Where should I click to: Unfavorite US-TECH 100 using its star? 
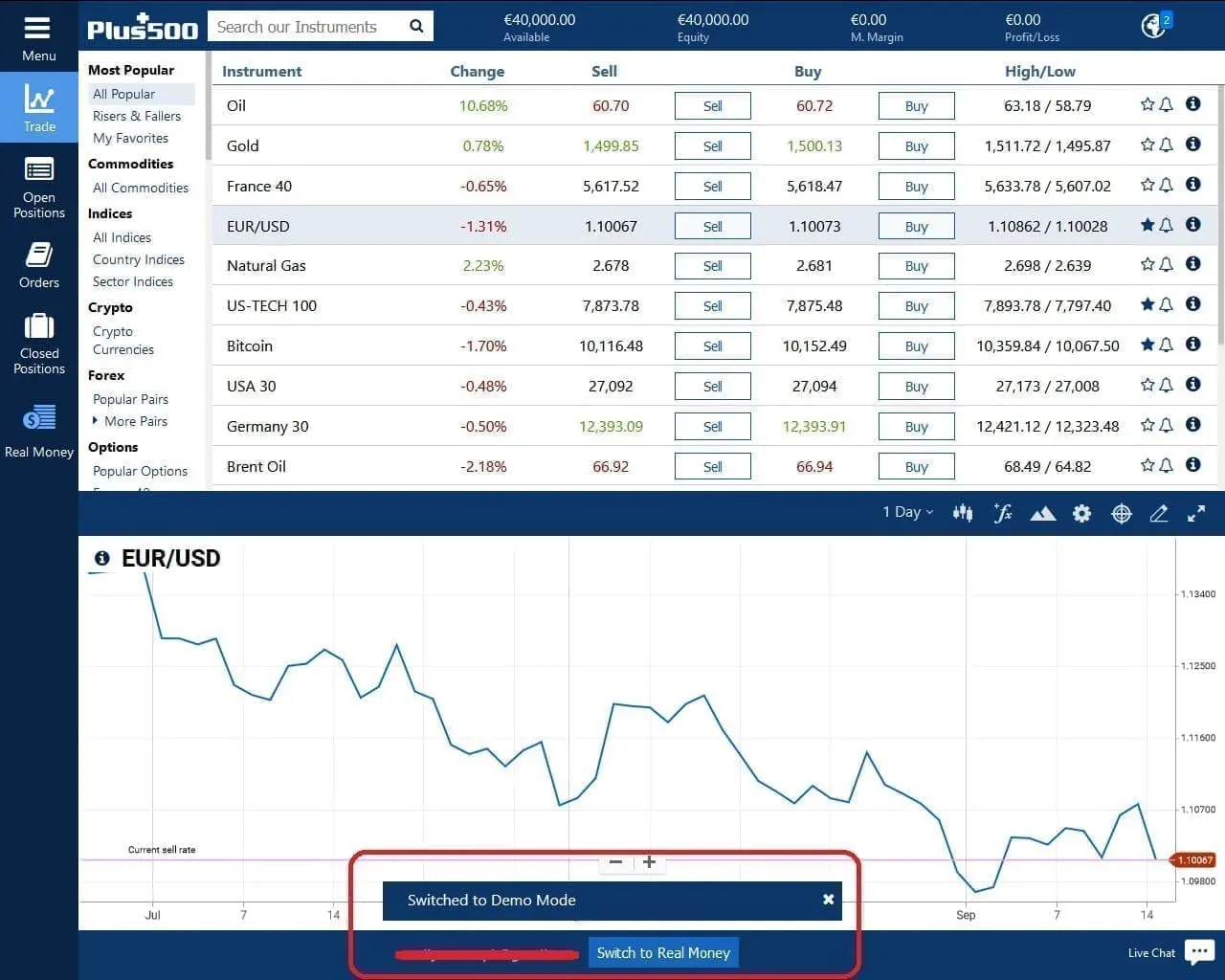pyautogui.click(x=1147, y=304)
